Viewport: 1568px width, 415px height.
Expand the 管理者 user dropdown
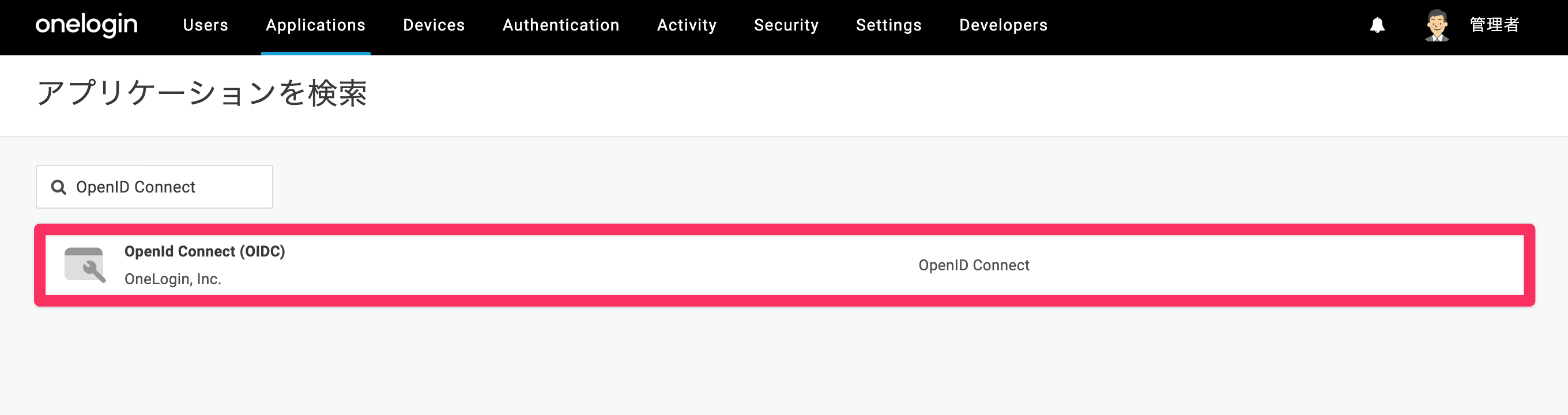click(x=1494, y=25)
